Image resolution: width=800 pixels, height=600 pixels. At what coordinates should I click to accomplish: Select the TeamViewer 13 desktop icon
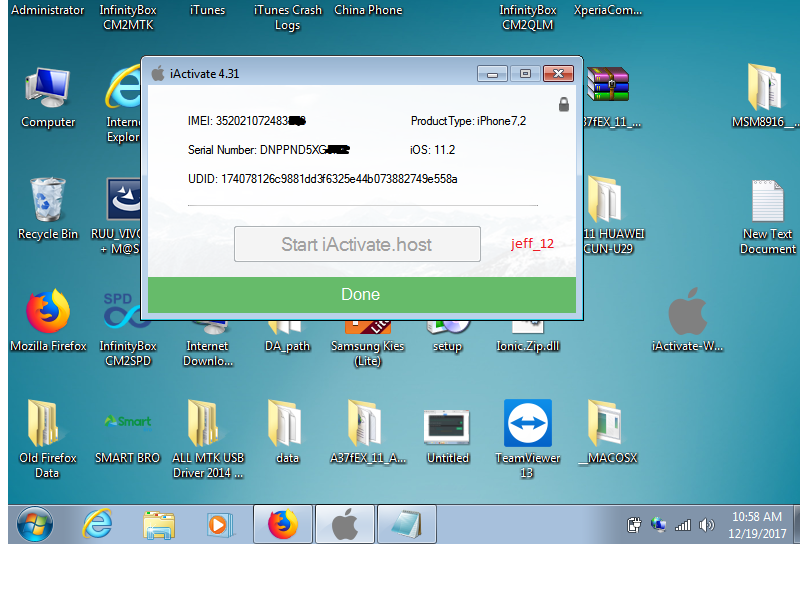tap(528, 438)
